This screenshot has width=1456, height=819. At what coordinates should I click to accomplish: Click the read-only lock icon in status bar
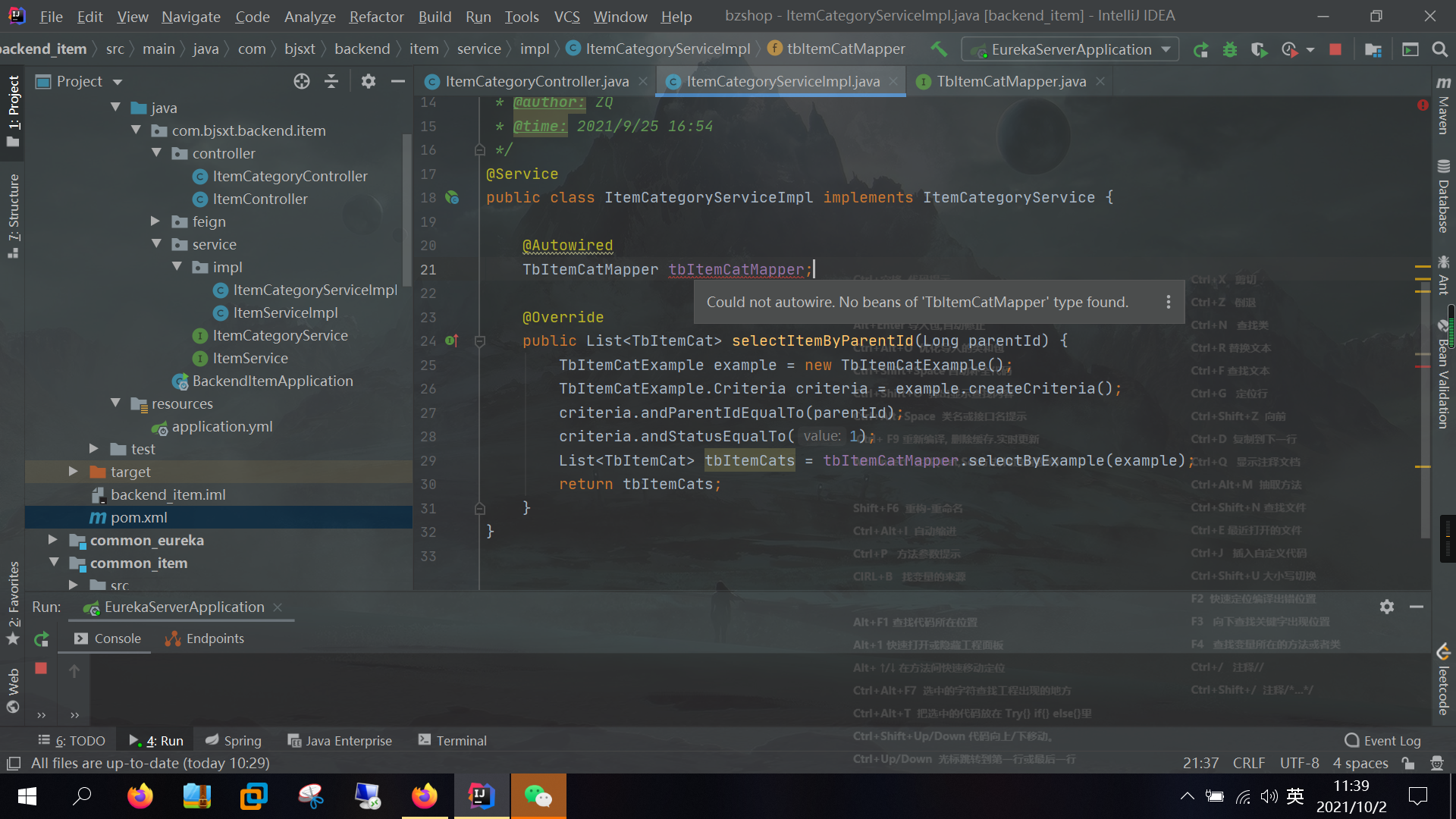[1408, 763]
